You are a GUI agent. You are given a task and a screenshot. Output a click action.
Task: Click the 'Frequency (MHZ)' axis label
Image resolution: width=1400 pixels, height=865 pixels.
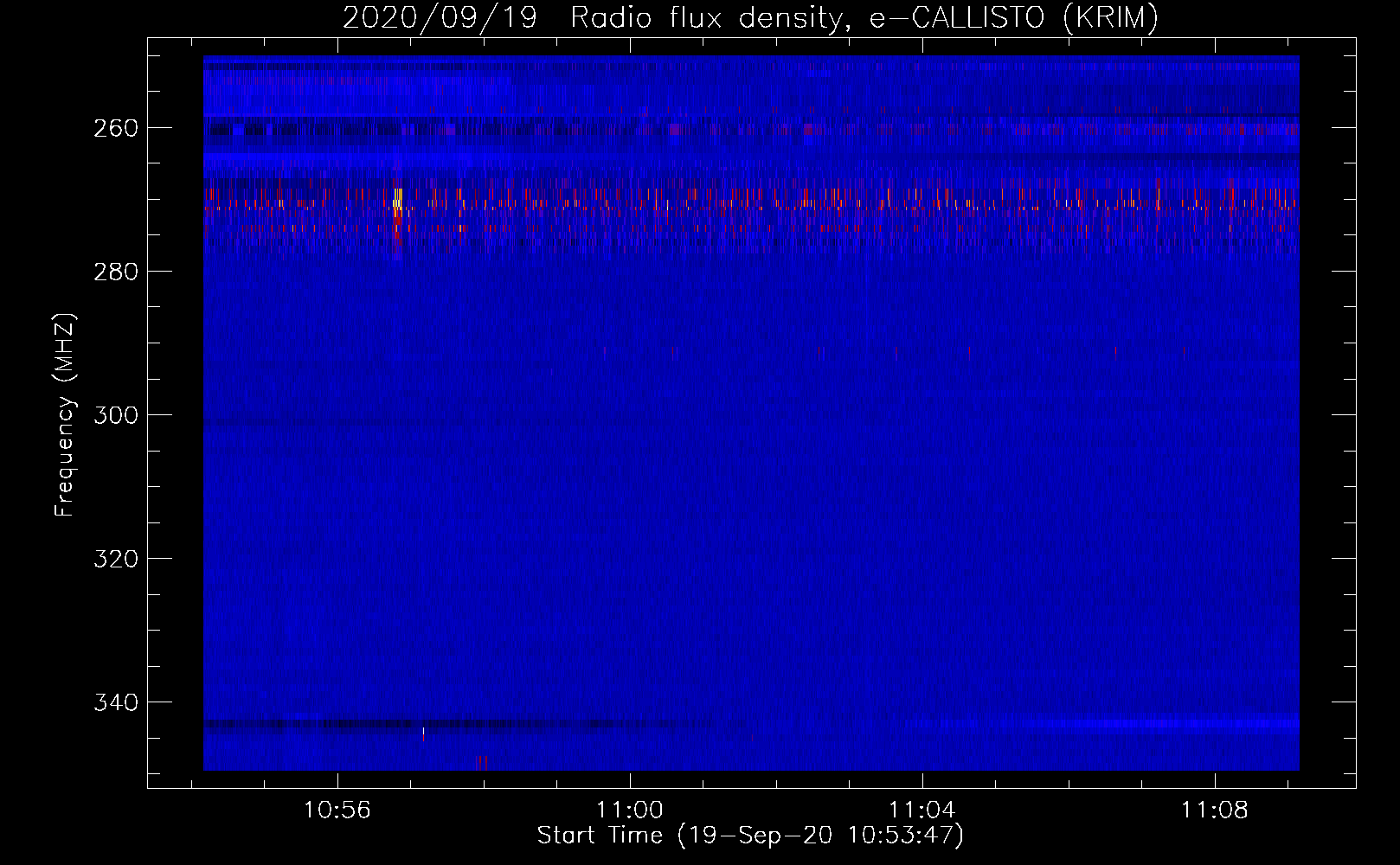[65, 414]
